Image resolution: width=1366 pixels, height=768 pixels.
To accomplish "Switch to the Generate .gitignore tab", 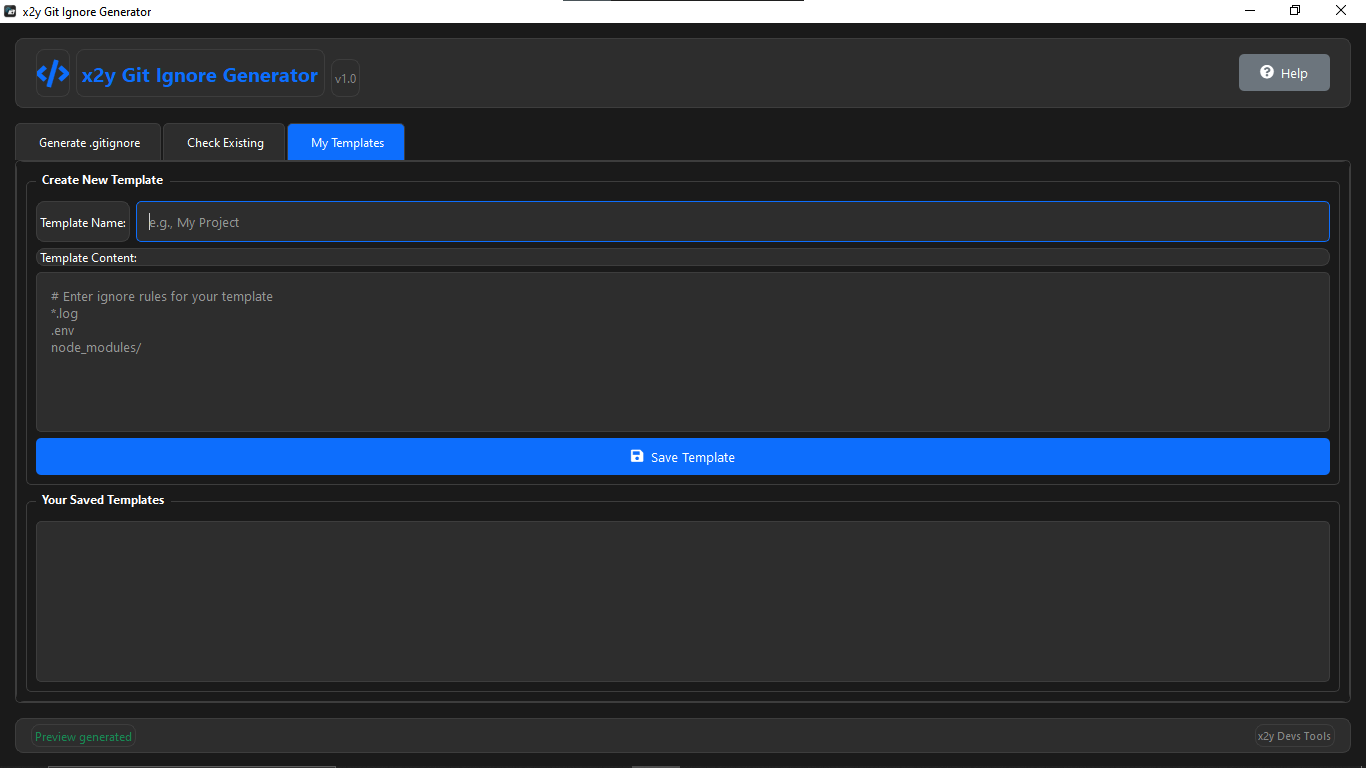I will tap(88, 142).
